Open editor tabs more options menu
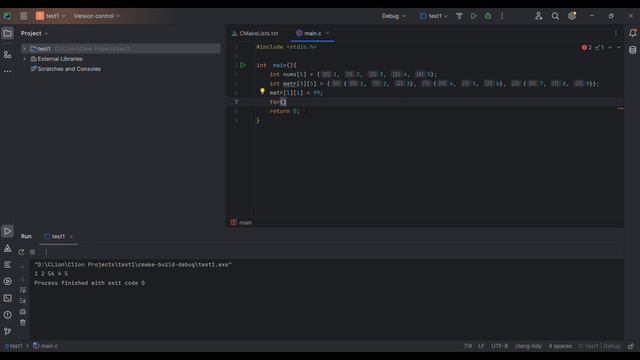This screenshot has height=360, width=640. [x=616, y=33]
